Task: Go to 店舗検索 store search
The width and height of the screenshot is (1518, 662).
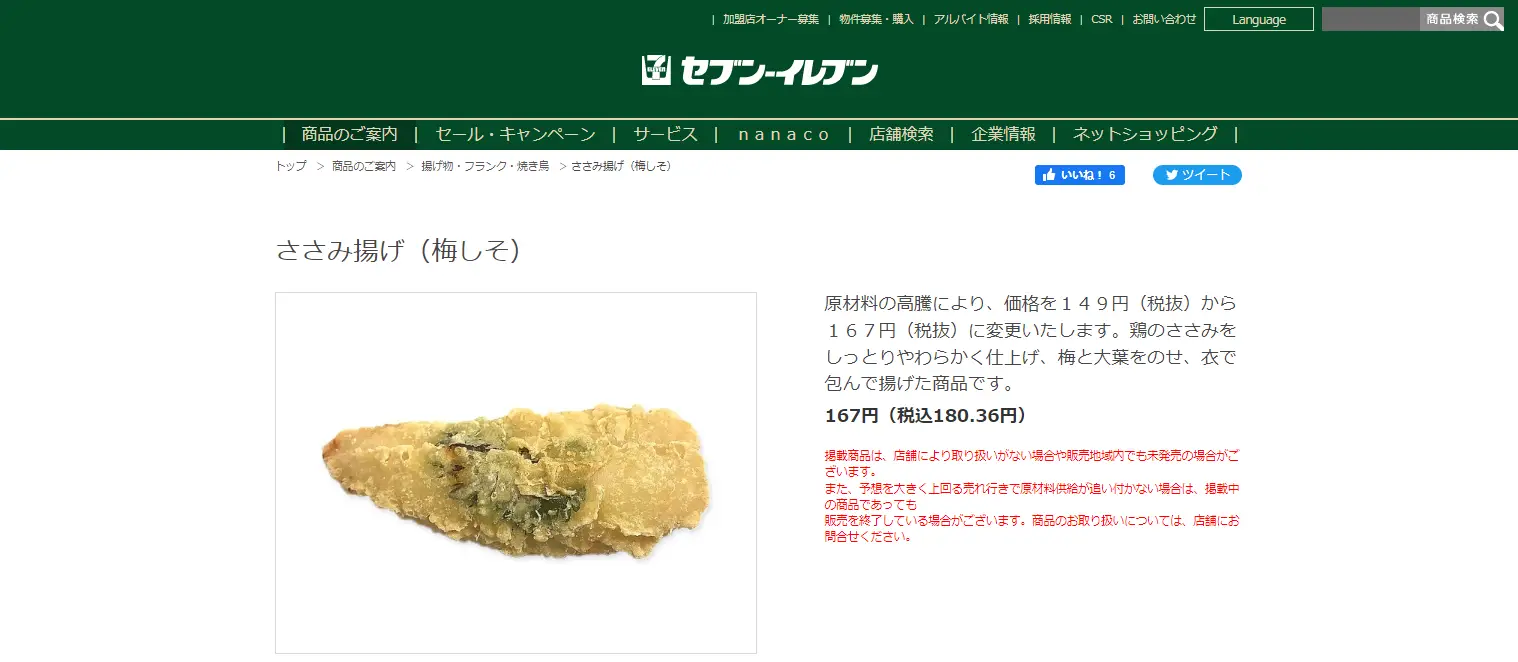Action: click(901, 134)
